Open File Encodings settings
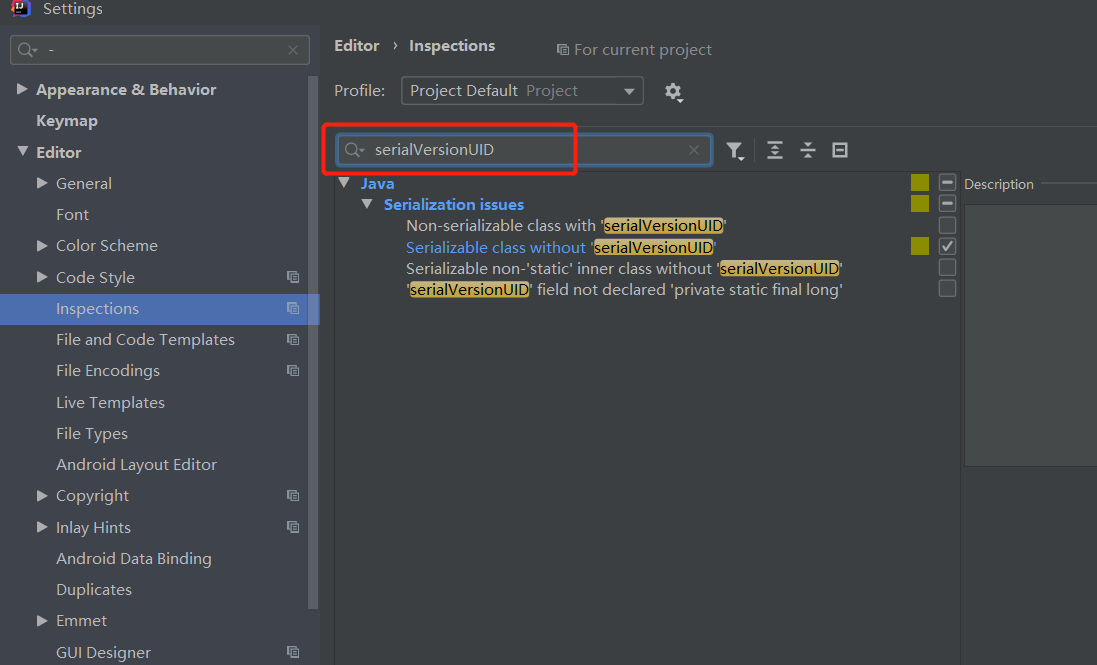Image resolution: width=1097 pixels, height=665 pixels. tap(108, 371)
